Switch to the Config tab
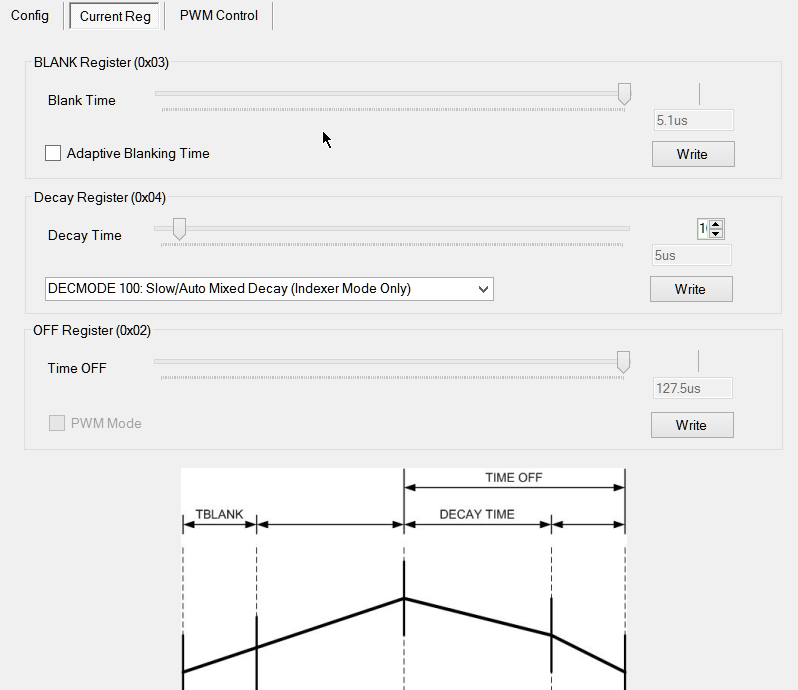Screen dimensions: 798x690 click(30, 16)
